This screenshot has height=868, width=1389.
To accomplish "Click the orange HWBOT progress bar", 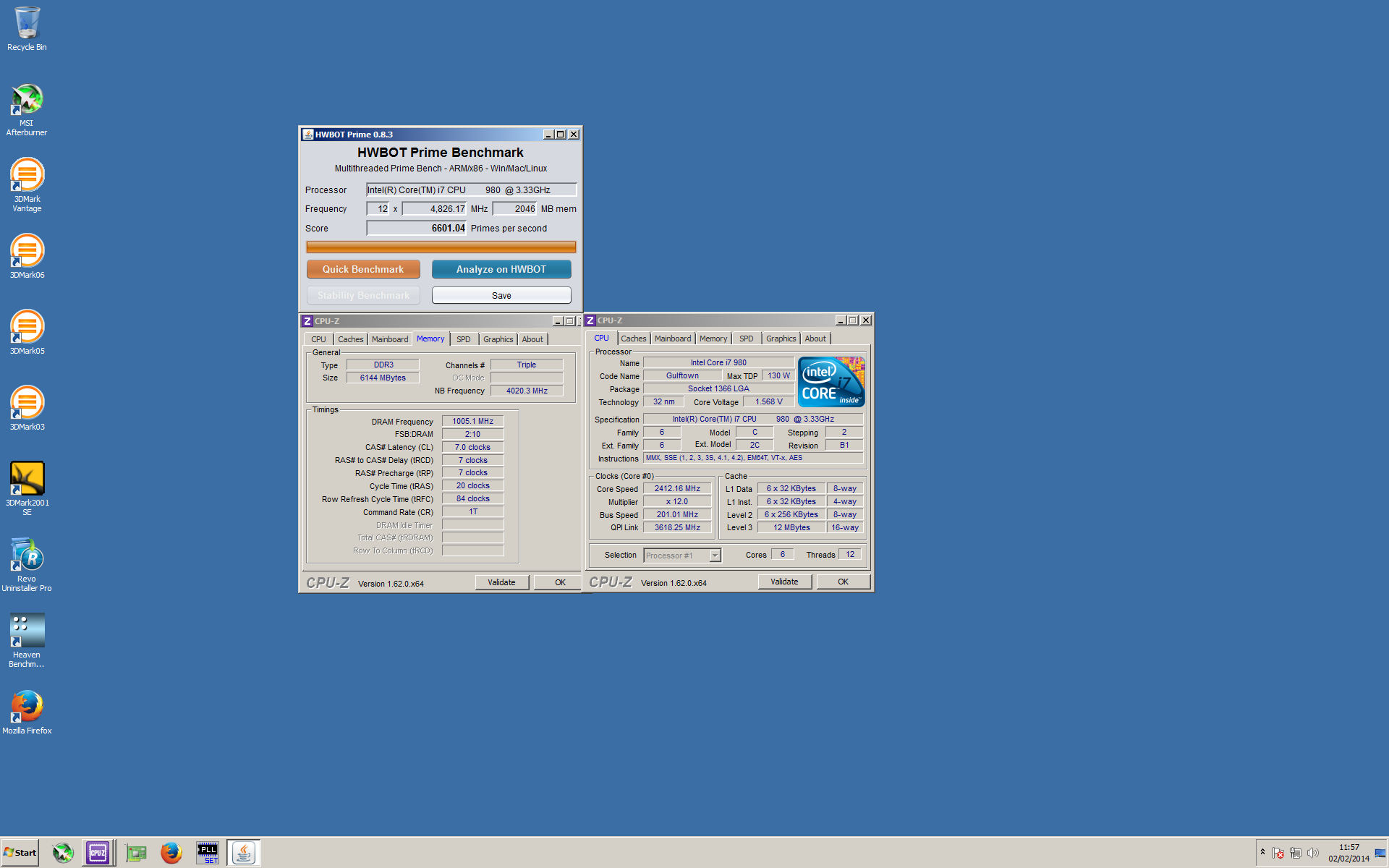I will tap(441, 247).
